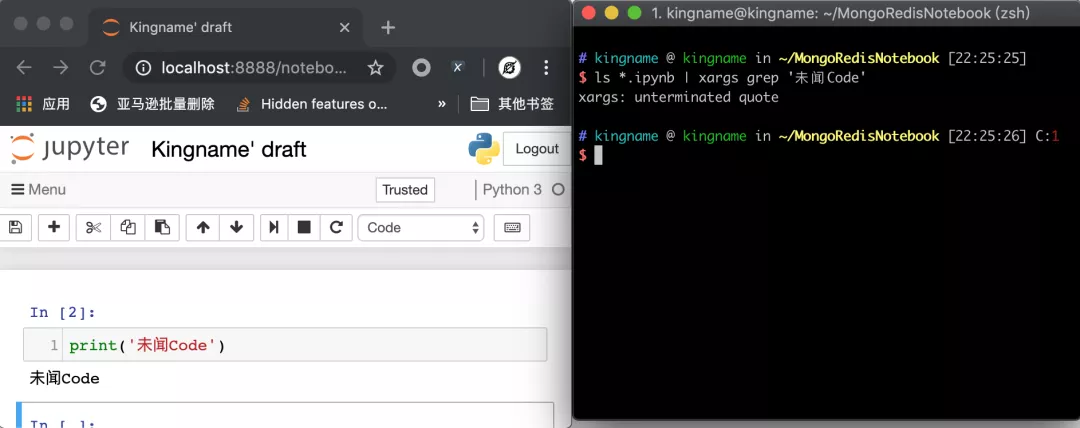Image resolution: width=1080 pixels, height=428 pixels.
Task: Click the output text 未闻Code
Action: click(x=65, y=378)
